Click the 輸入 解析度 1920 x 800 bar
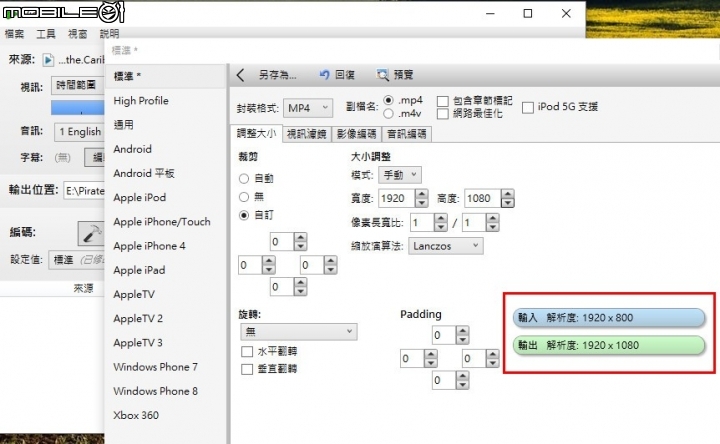 [x=609, y=318]
